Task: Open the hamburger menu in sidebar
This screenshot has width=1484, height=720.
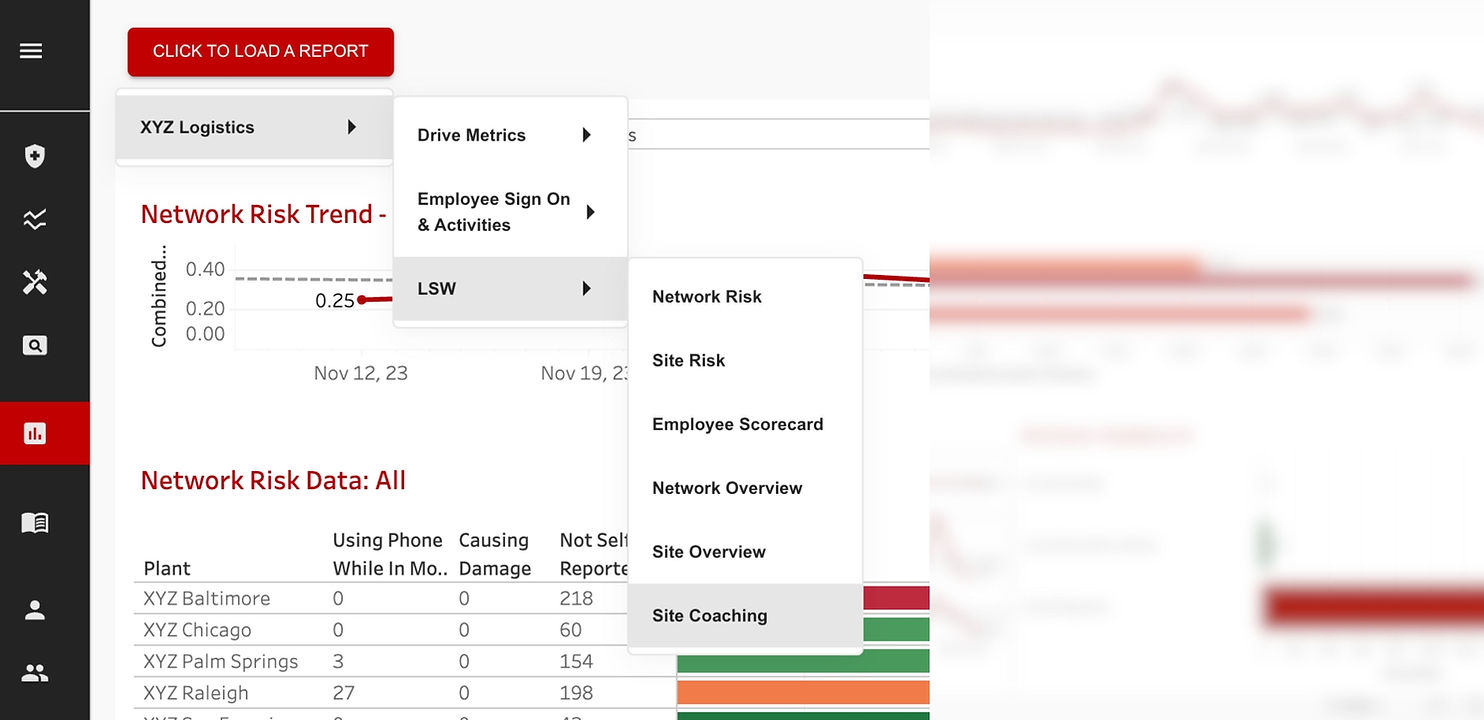Action: (31, 50)
